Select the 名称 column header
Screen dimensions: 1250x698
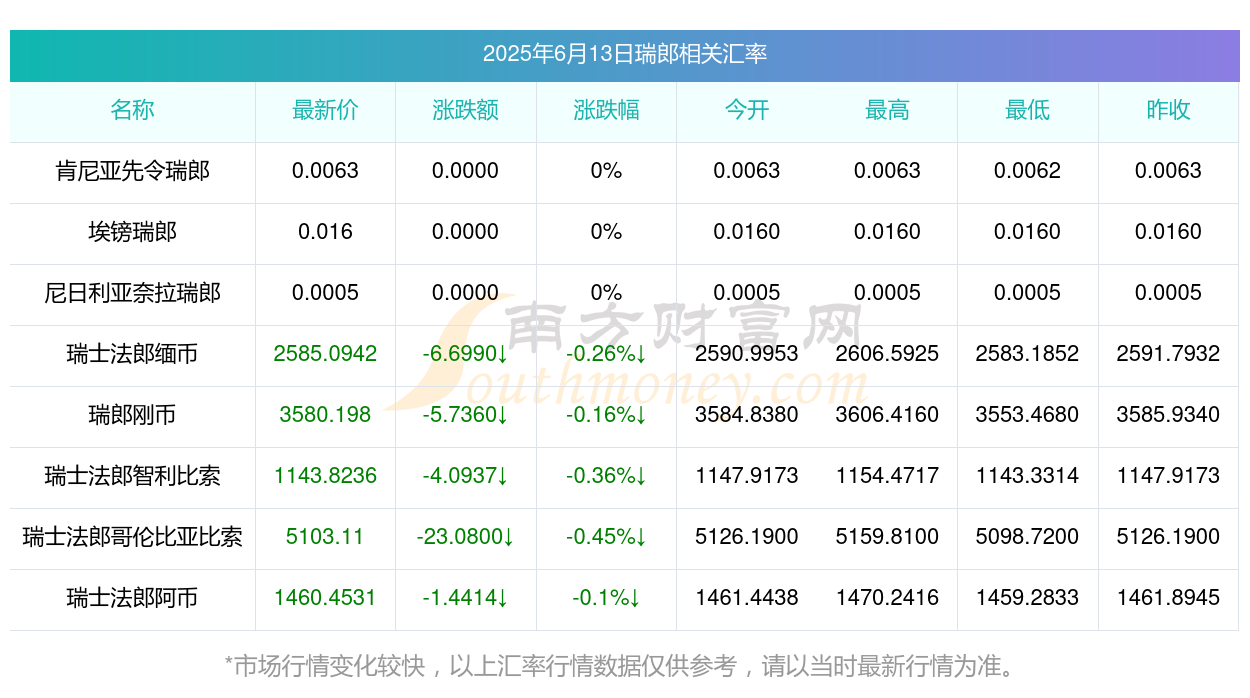[133, 110]
